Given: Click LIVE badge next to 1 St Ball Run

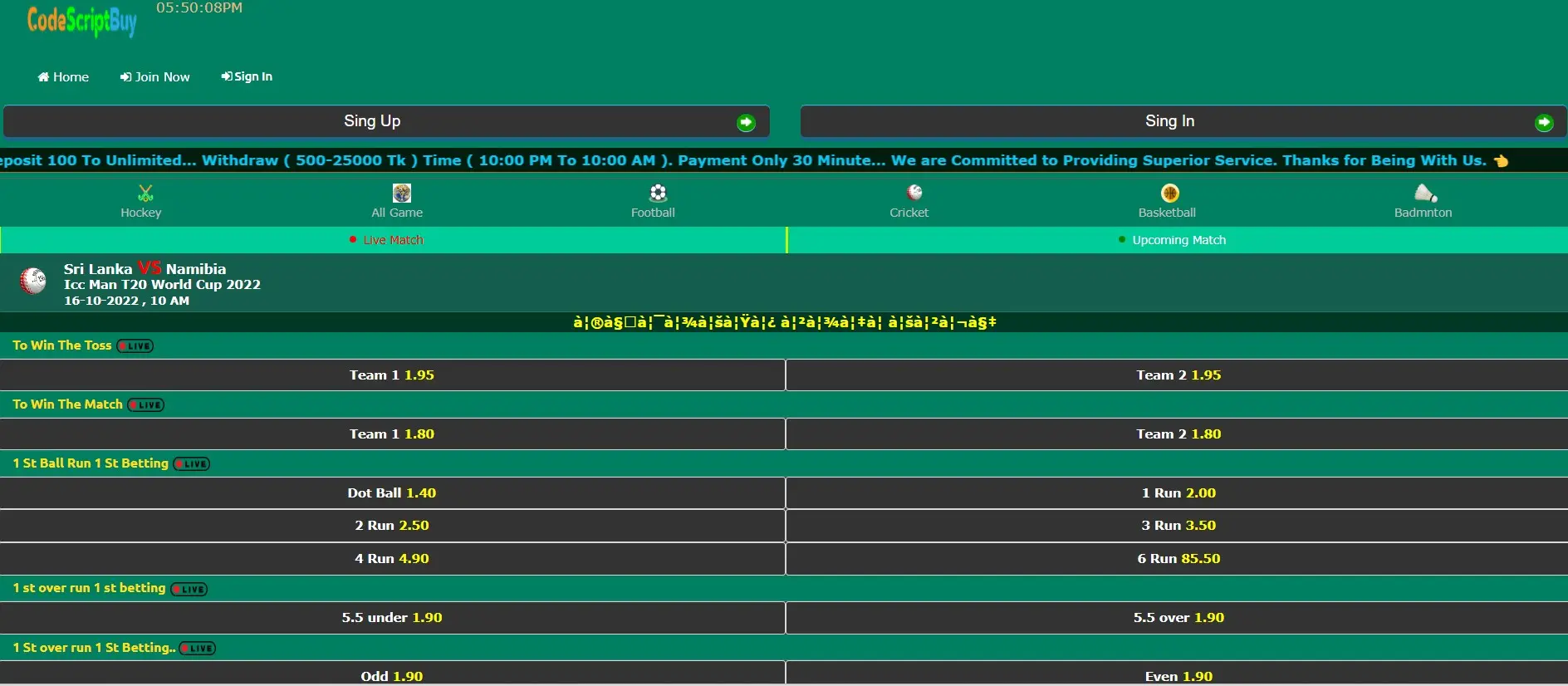Looking at the screenshot, I should pos(192,464).
